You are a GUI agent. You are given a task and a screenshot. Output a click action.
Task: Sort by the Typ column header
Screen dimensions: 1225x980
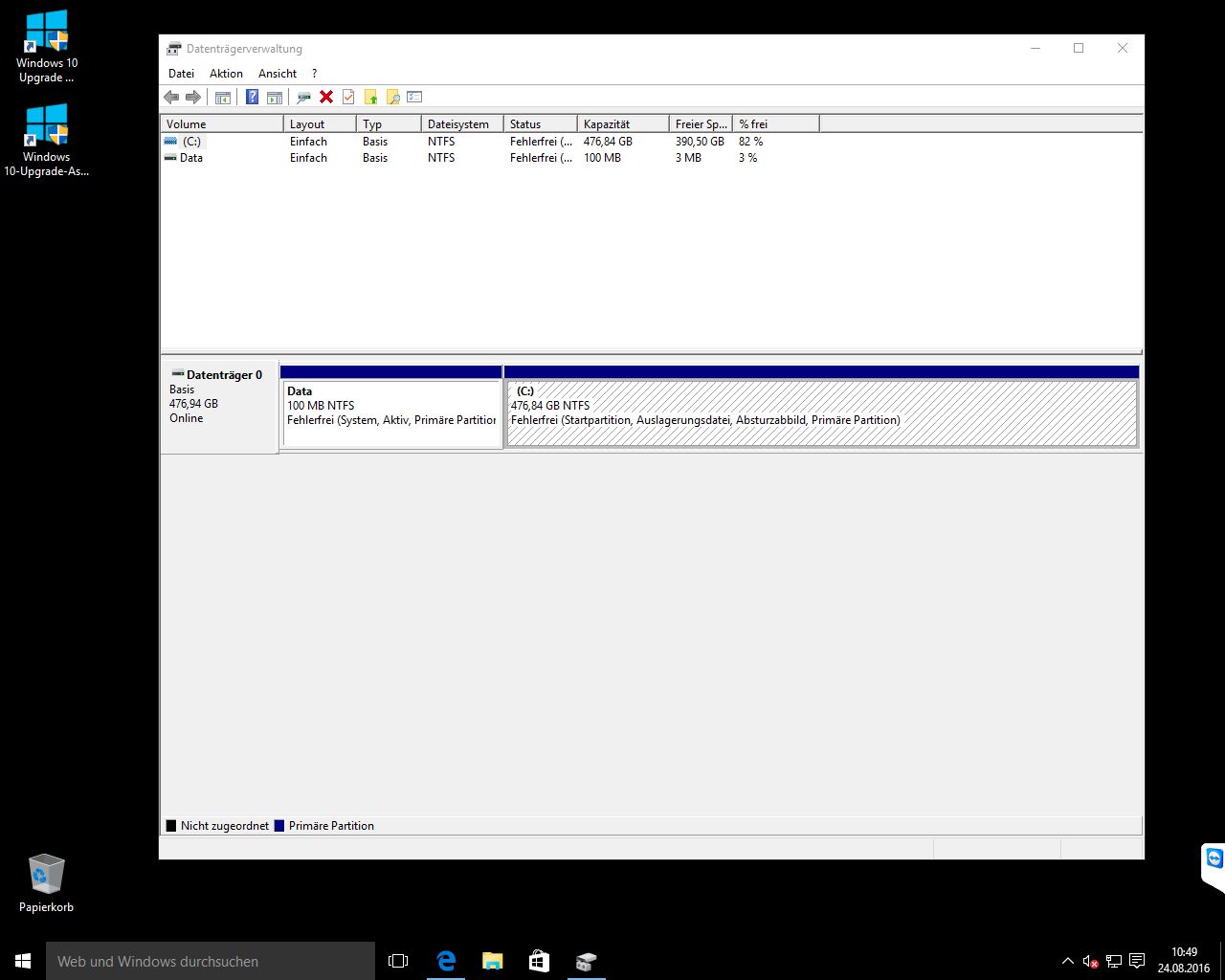389,124
